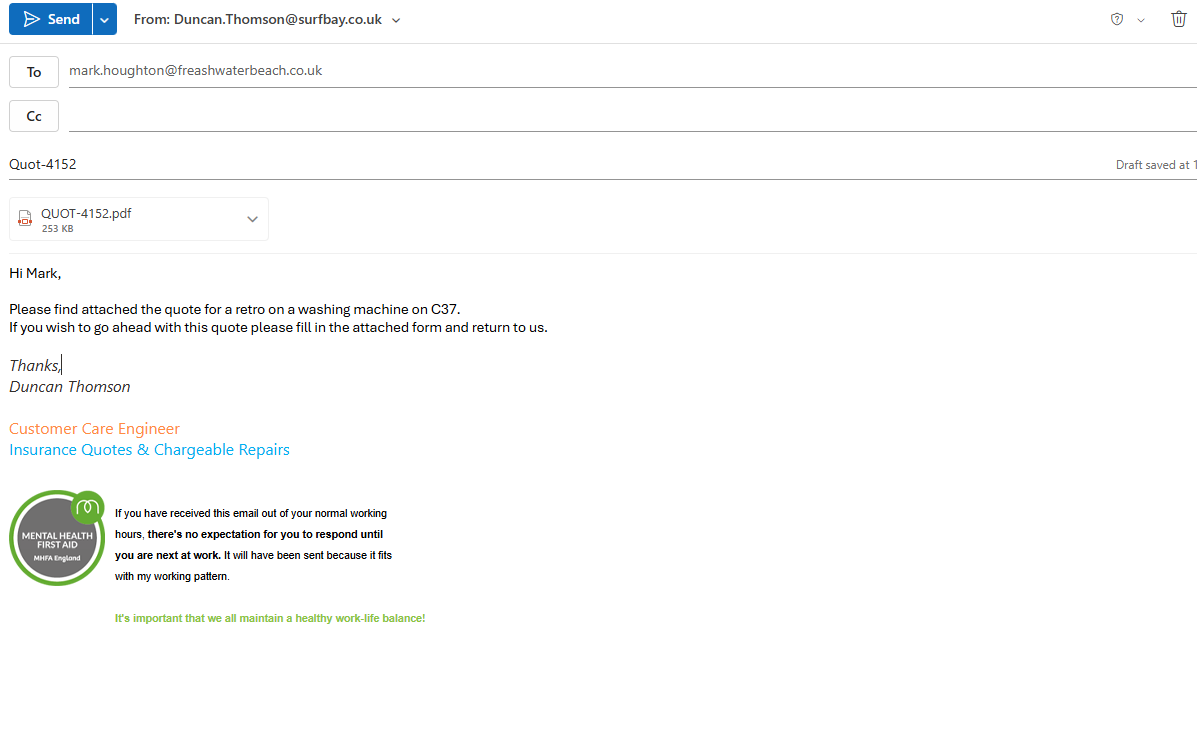Click the 'Thanks,' sign-off text
This screenshot has height=737, width=1197.
coord(34,366)
